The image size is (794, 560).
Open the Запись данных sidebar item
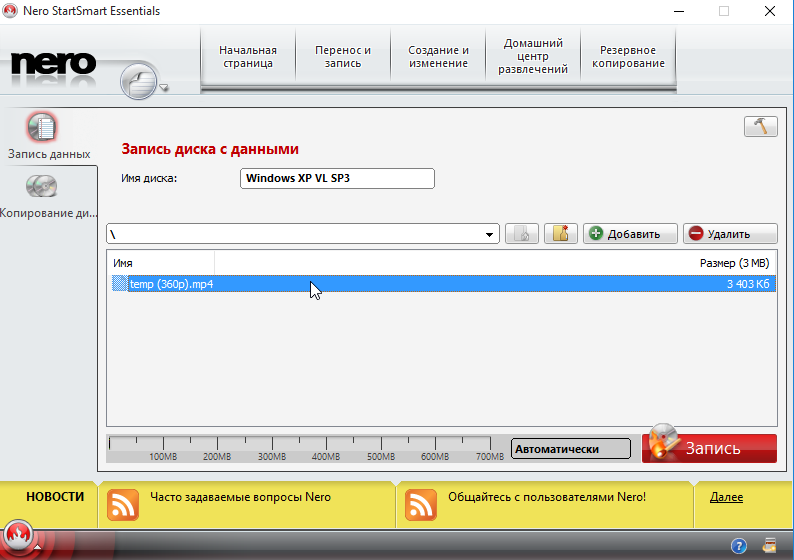tap(49, 137)
